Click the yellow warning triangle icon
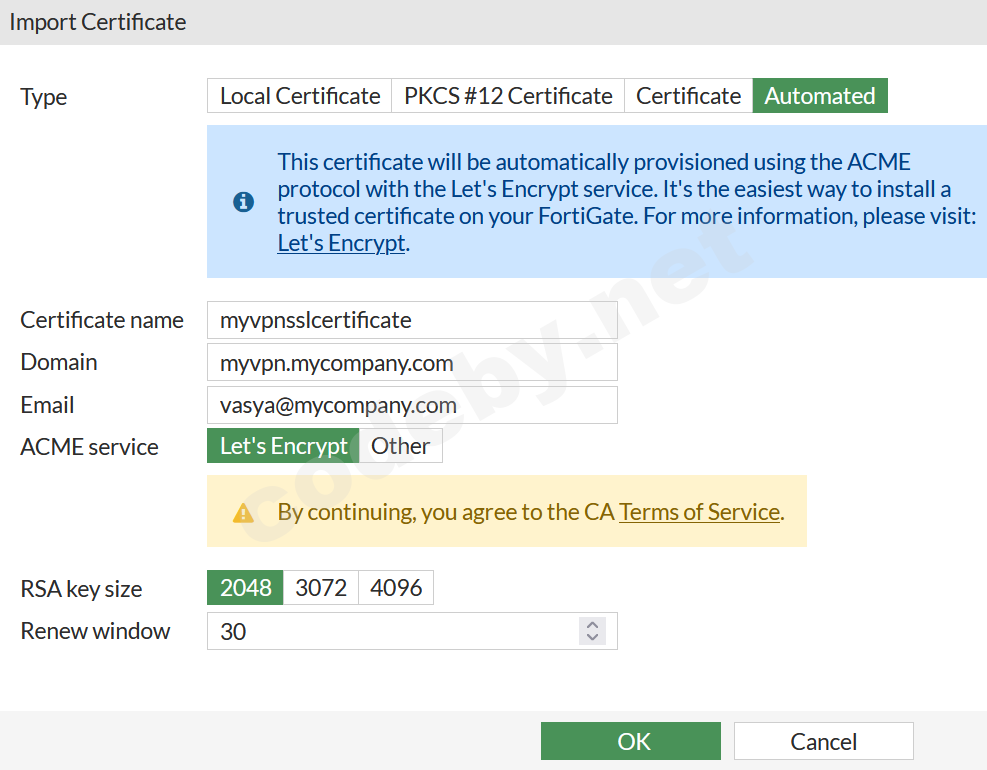The image size is (987, 770). (243, 511)
